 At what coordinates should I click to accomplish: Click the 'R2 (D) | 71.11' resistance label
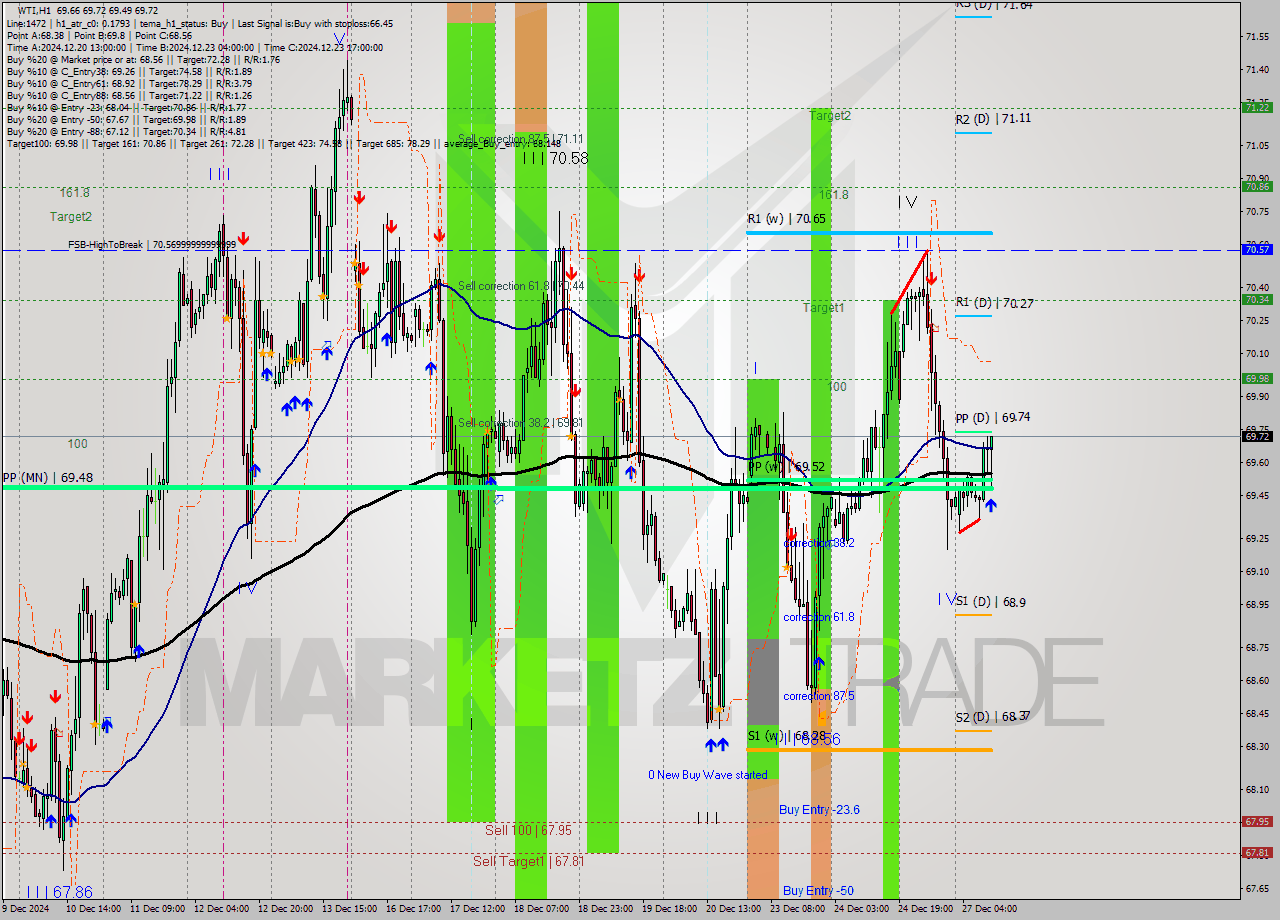993,118
